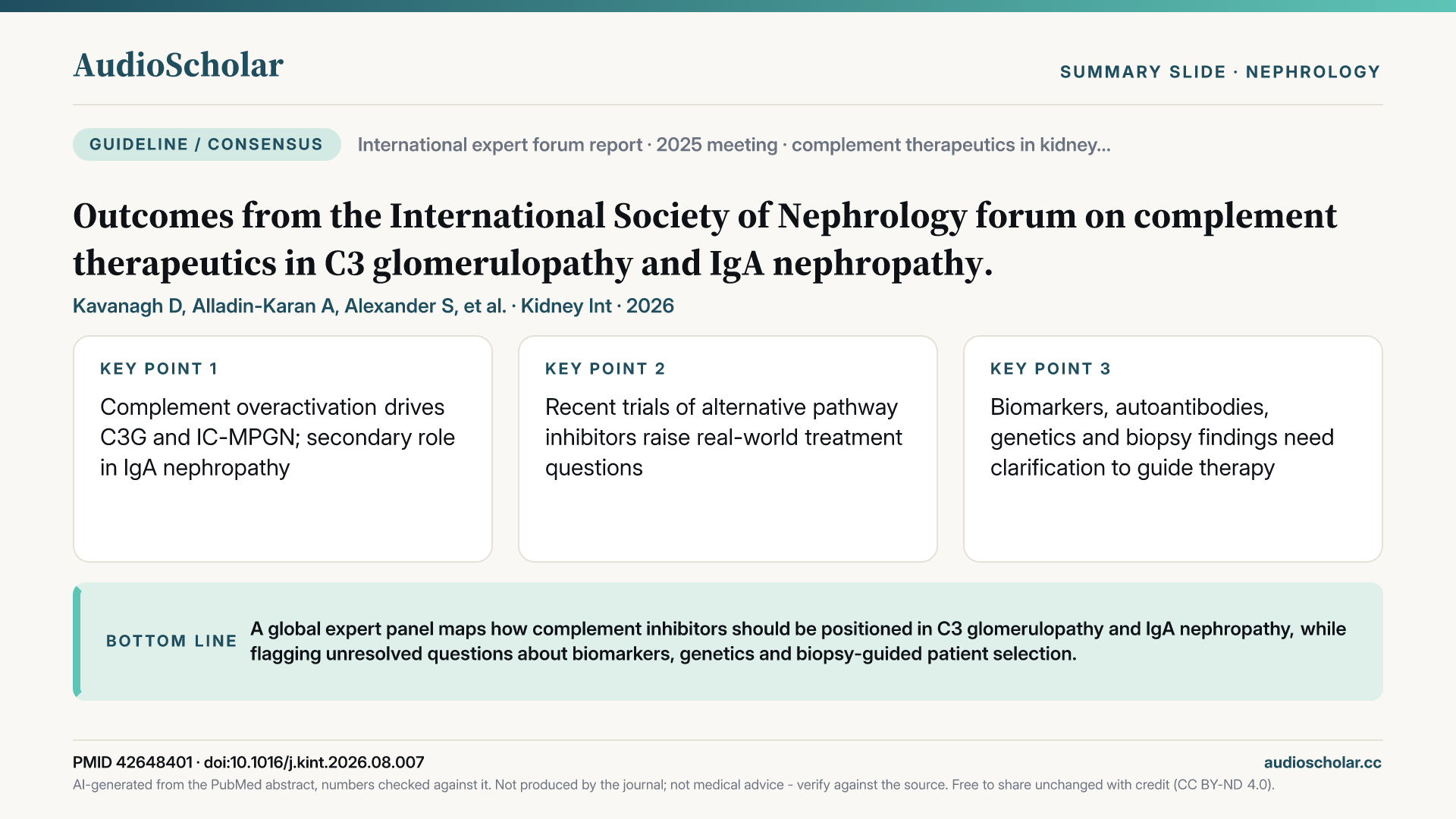Click the 'International expert forum report' subtitle text
Viewport: 1456px width, 819px height.
tap(734, 145)
